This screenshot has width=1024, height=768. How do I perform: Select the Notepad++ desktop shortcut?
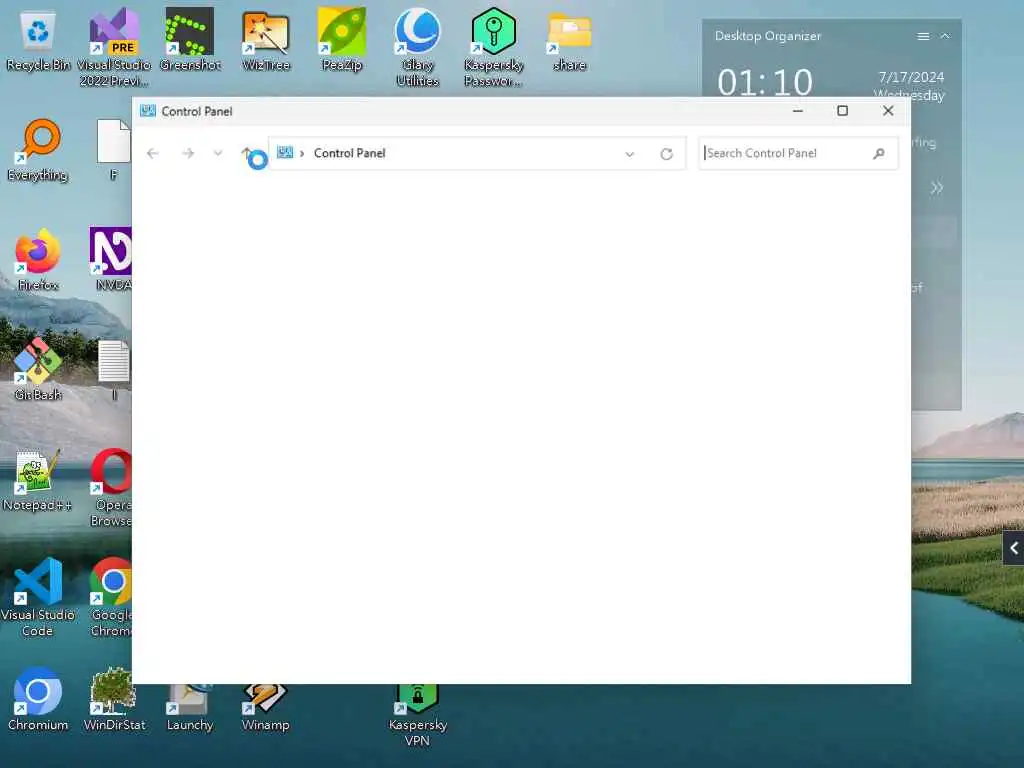tap(37, 480)
